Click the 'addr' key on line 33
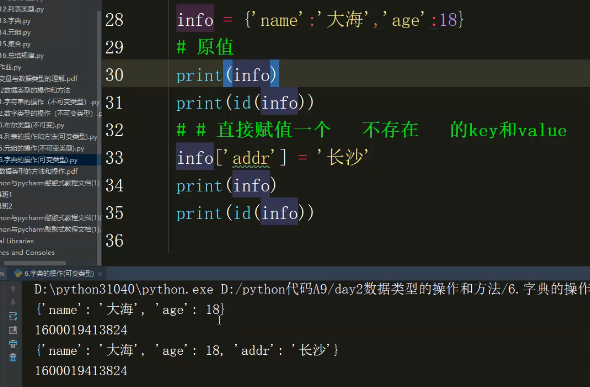This screenshot has width=590, height=387. (251, 158)
